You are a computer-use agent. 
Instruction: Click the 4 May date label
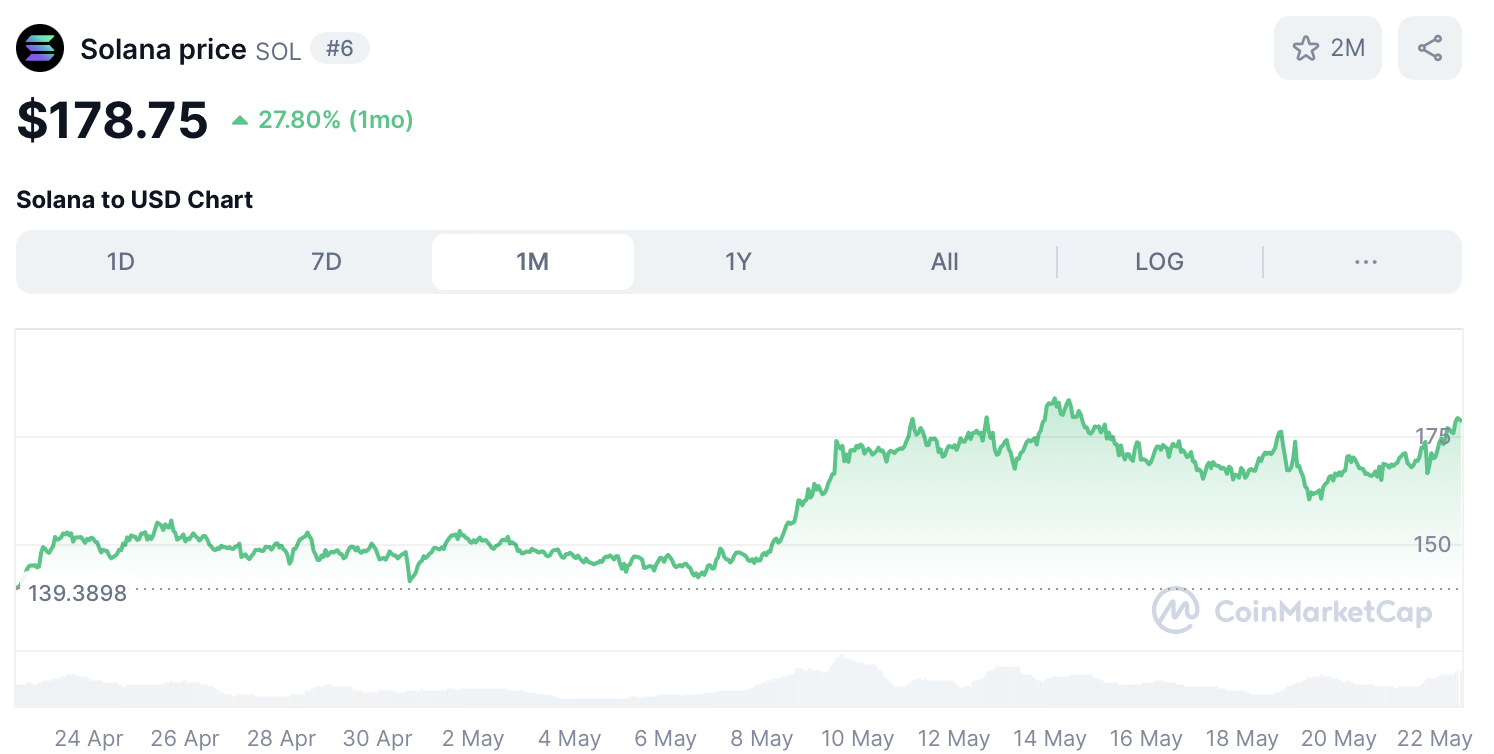click(569, 739)
